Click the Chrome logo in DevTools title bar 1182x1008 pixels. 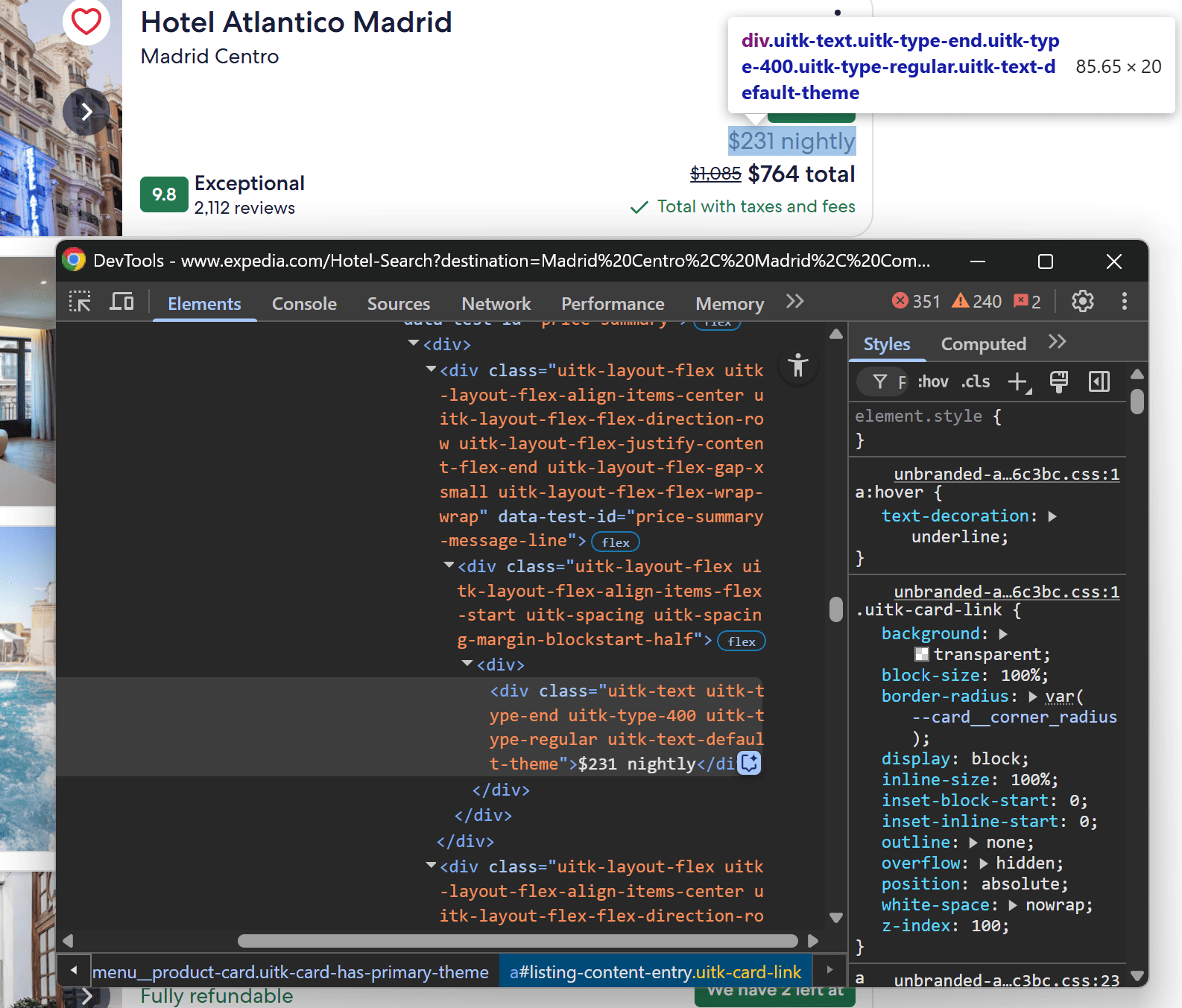click(x=74, y=260)
